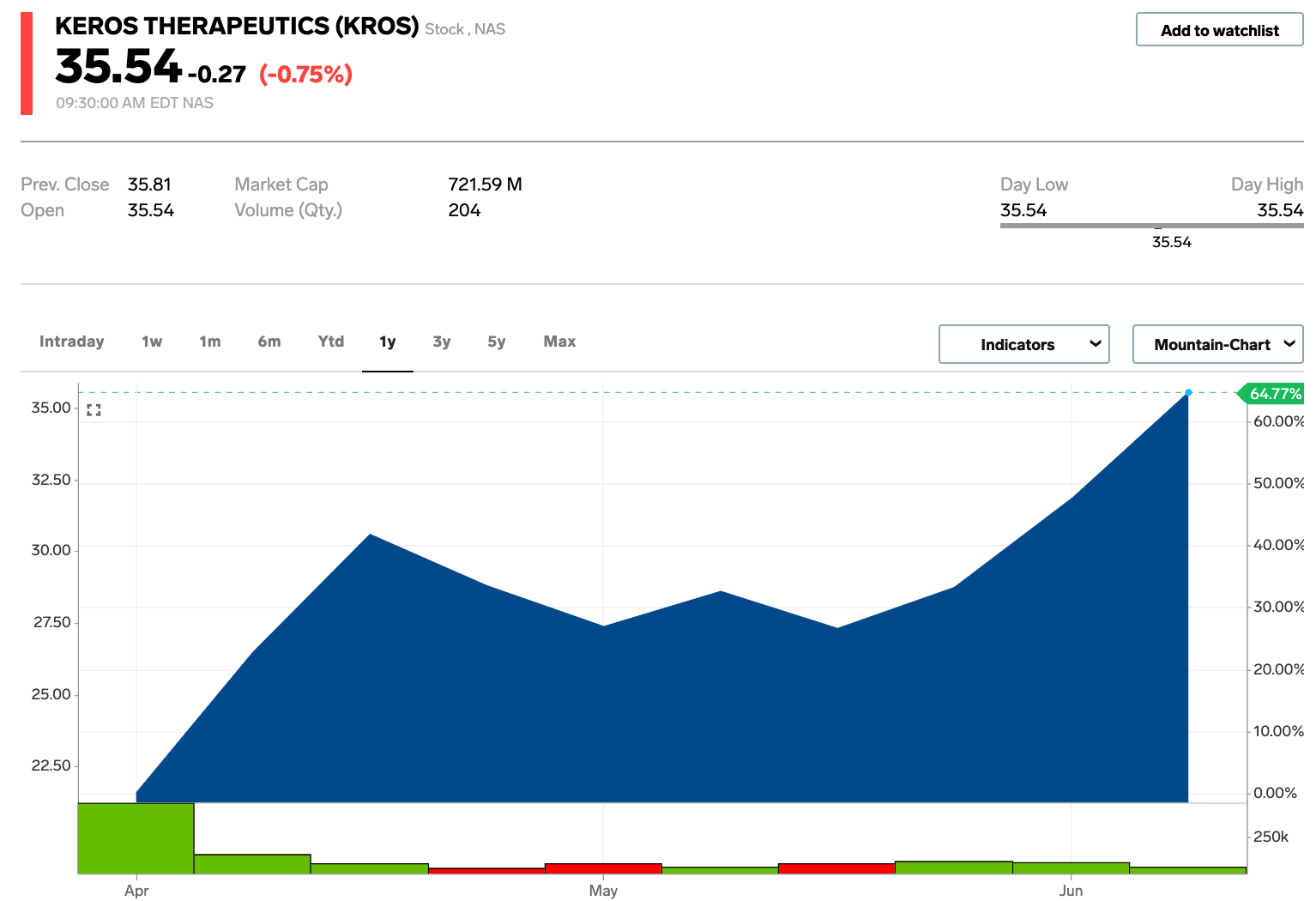Select the 1w time range
The image size is (1316, 901).
point(152,342)
